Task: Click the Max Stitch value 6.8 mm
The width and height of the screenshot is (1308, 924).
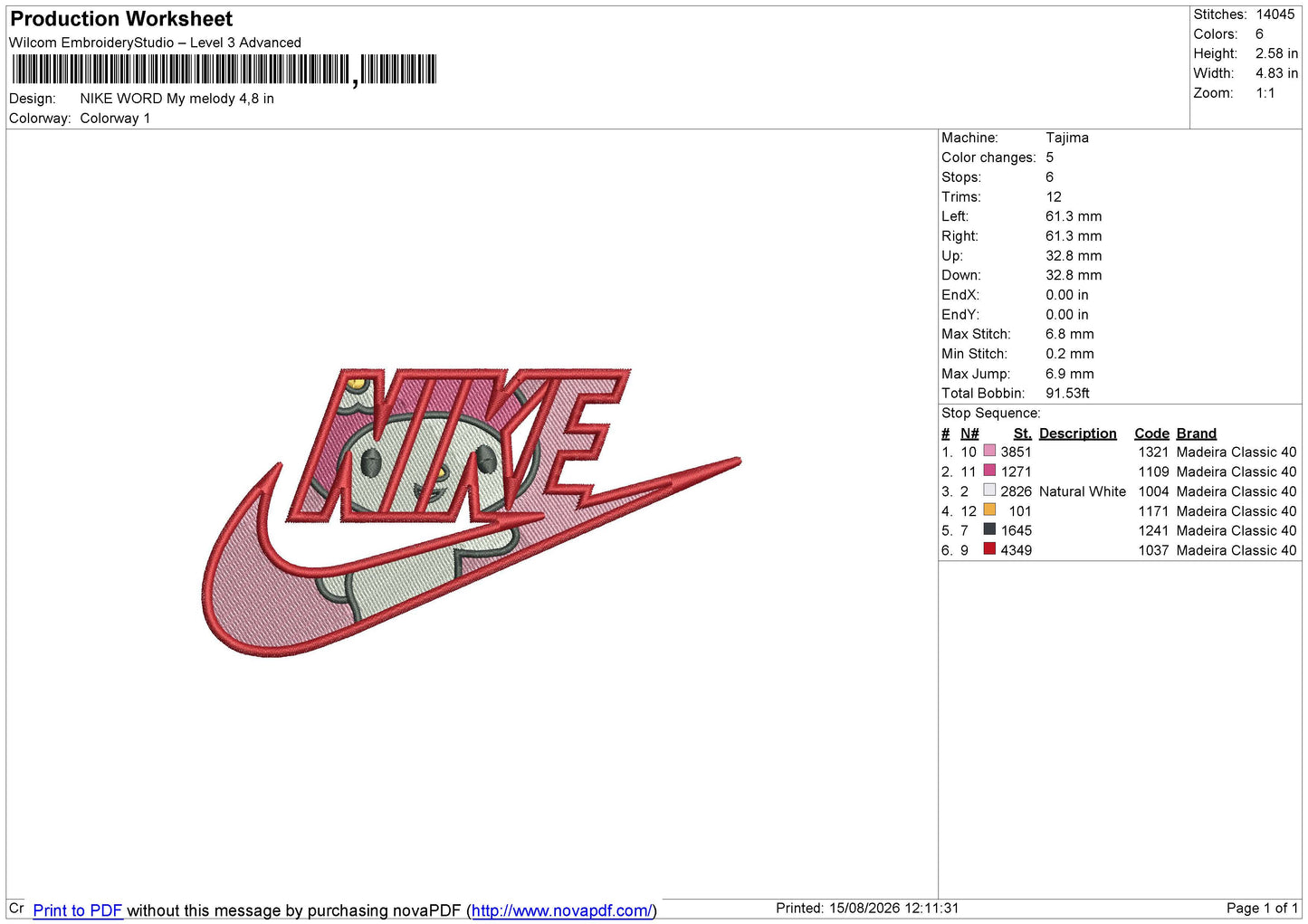Action: tap(1070, 334)
